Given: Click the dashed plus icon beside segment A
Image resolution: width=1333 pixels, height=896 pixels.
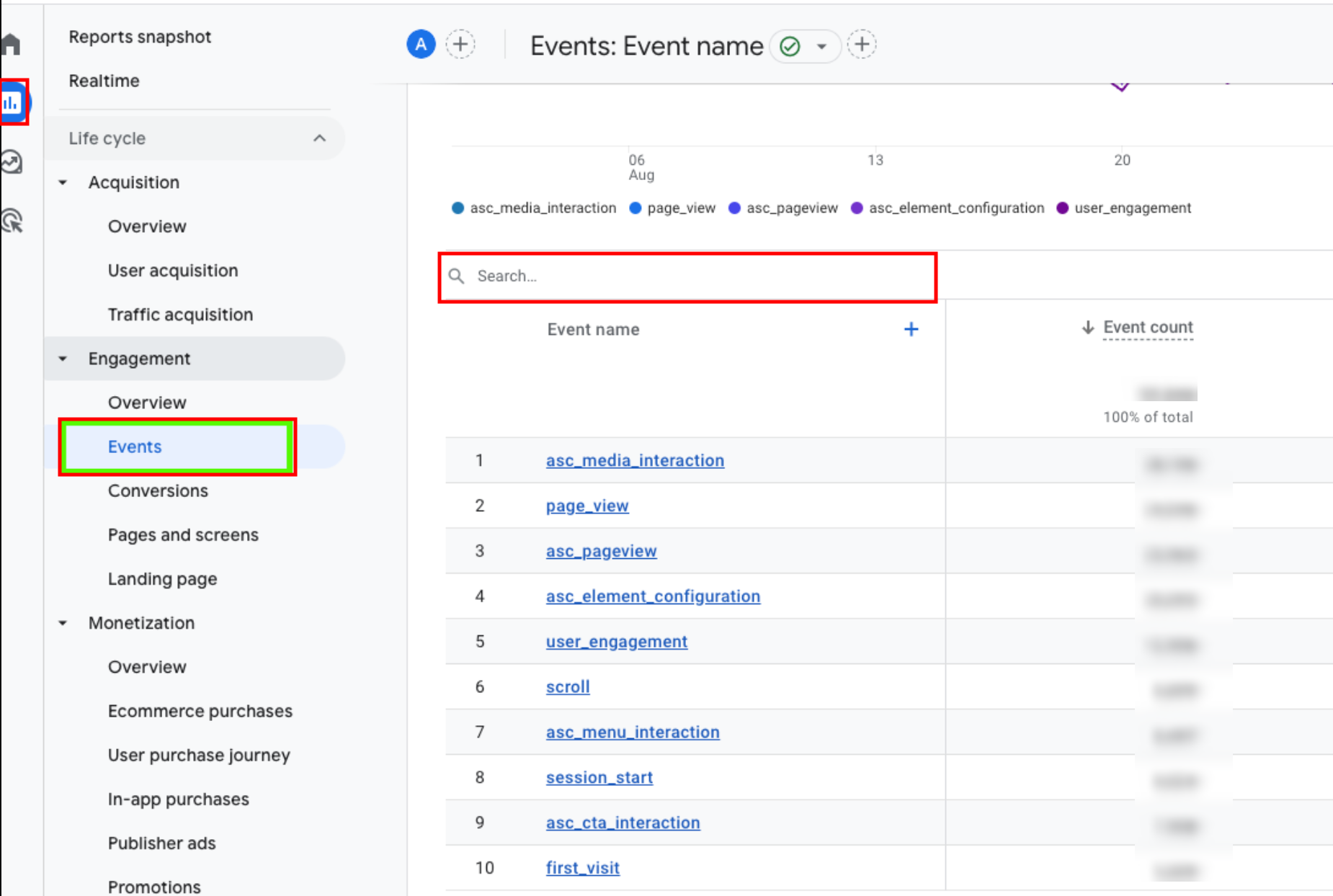Looking at the screenshot, I should [x=461, y=44].
